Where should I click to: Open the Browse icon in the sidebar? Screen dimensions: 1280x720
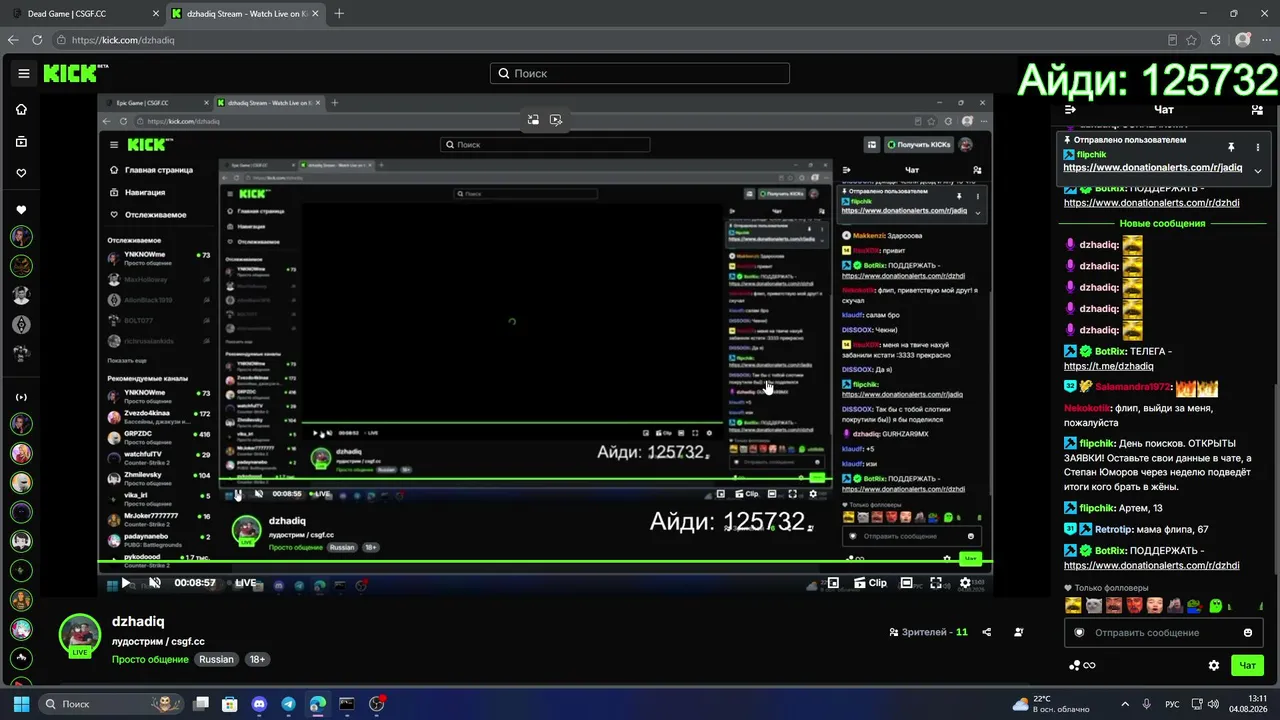(22, 142)
